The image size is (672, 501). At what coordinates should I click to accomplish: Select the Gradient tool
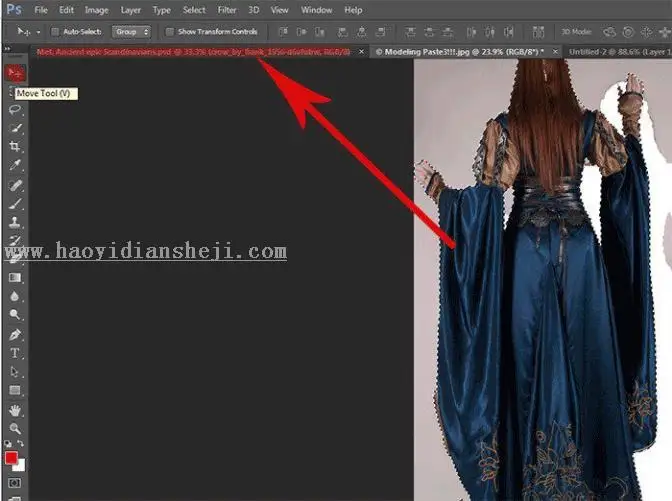15,278
